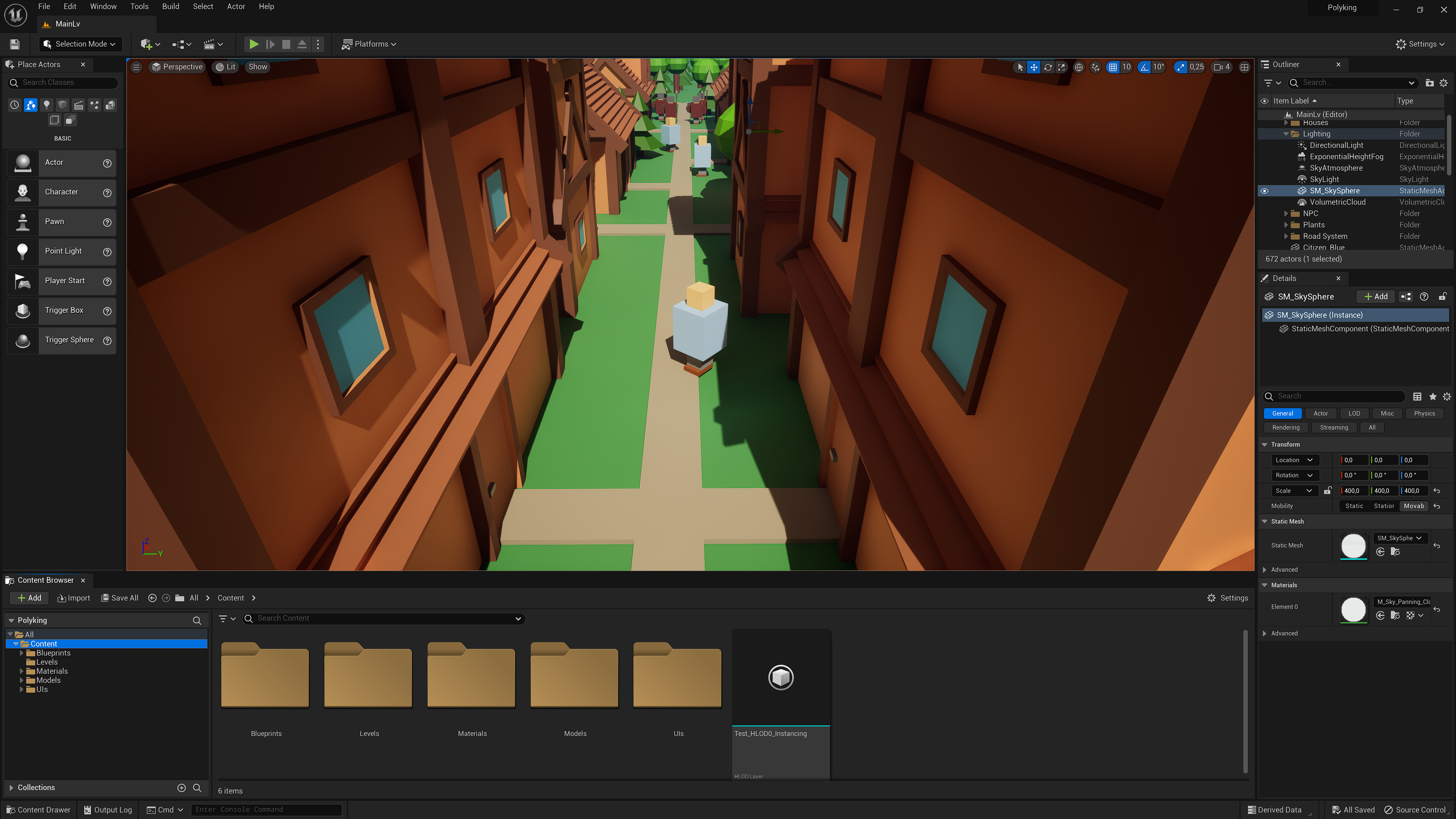Toggle grid snapping in viewport
Image resolution: width=1456 pixels, height=819 pixels.
[x=1112, y=67]
